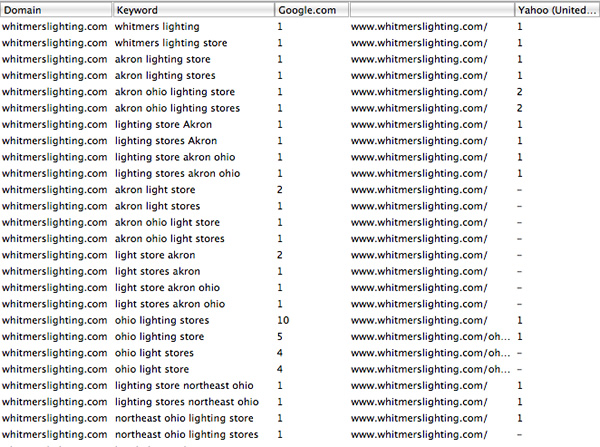Click URL in 'ohio lighting stores' row

coord(419,320)
